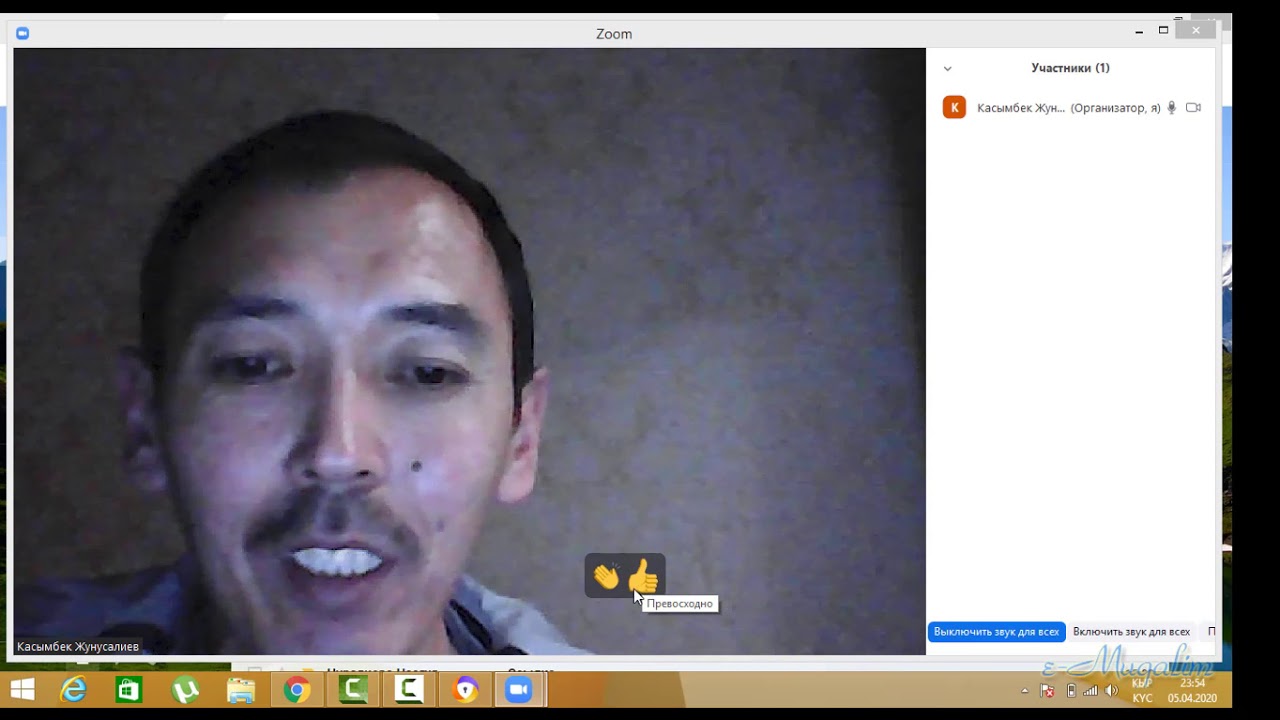Screen dimensions: 1280x720
Task: Open Internet Explorer from taskbar
Action: coord(74,690)
